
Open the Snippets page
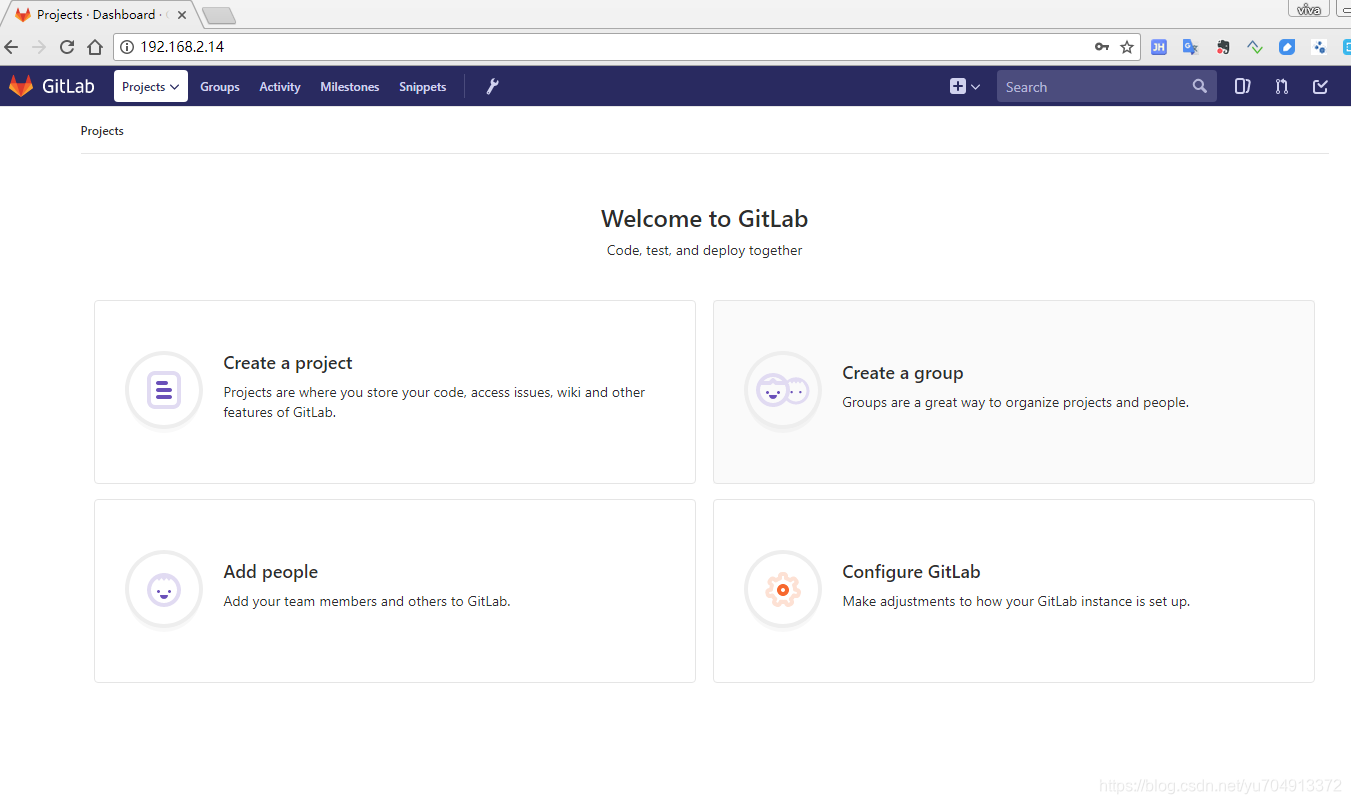click(x=423, y=87)
